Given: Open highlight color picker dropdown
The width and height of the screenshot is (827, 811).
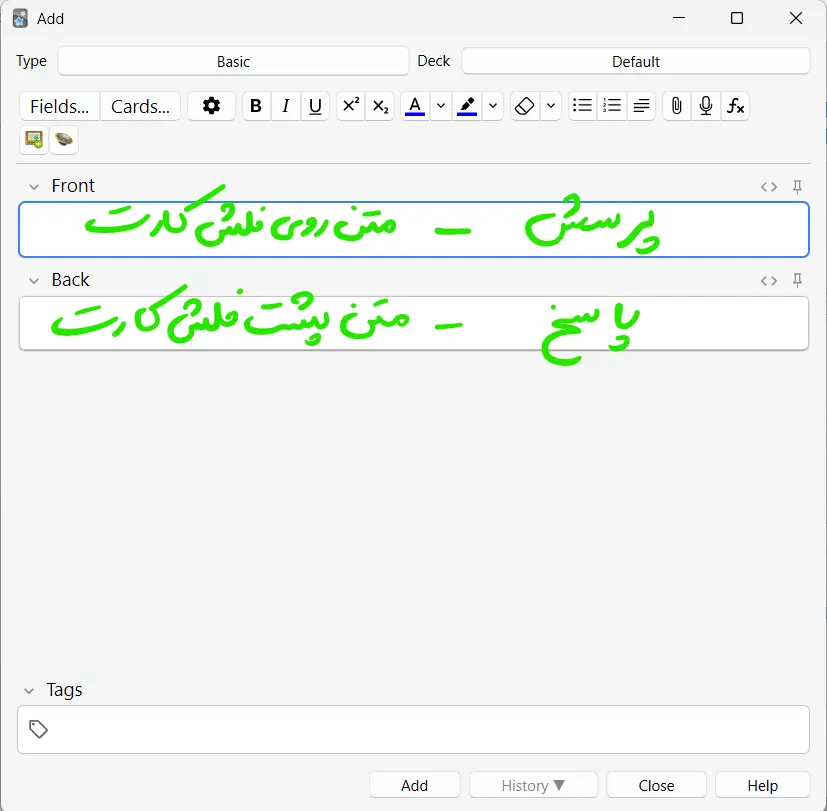Looking at the screenshot, I should [493, 106].
